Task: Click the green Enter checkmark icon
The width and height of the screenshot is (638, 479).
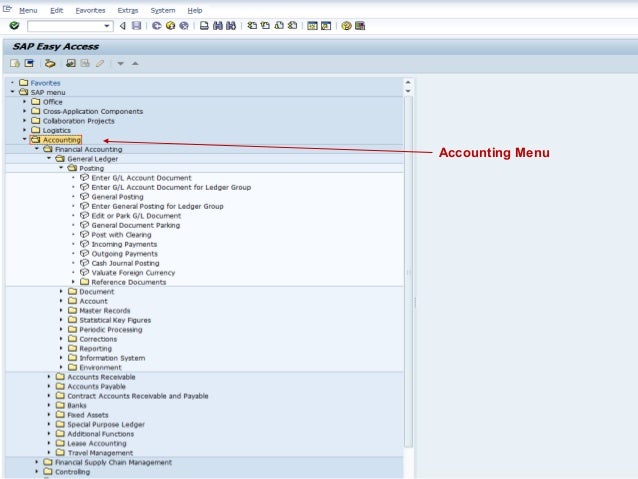Action: pyautogui.click(x=14, y=26)
